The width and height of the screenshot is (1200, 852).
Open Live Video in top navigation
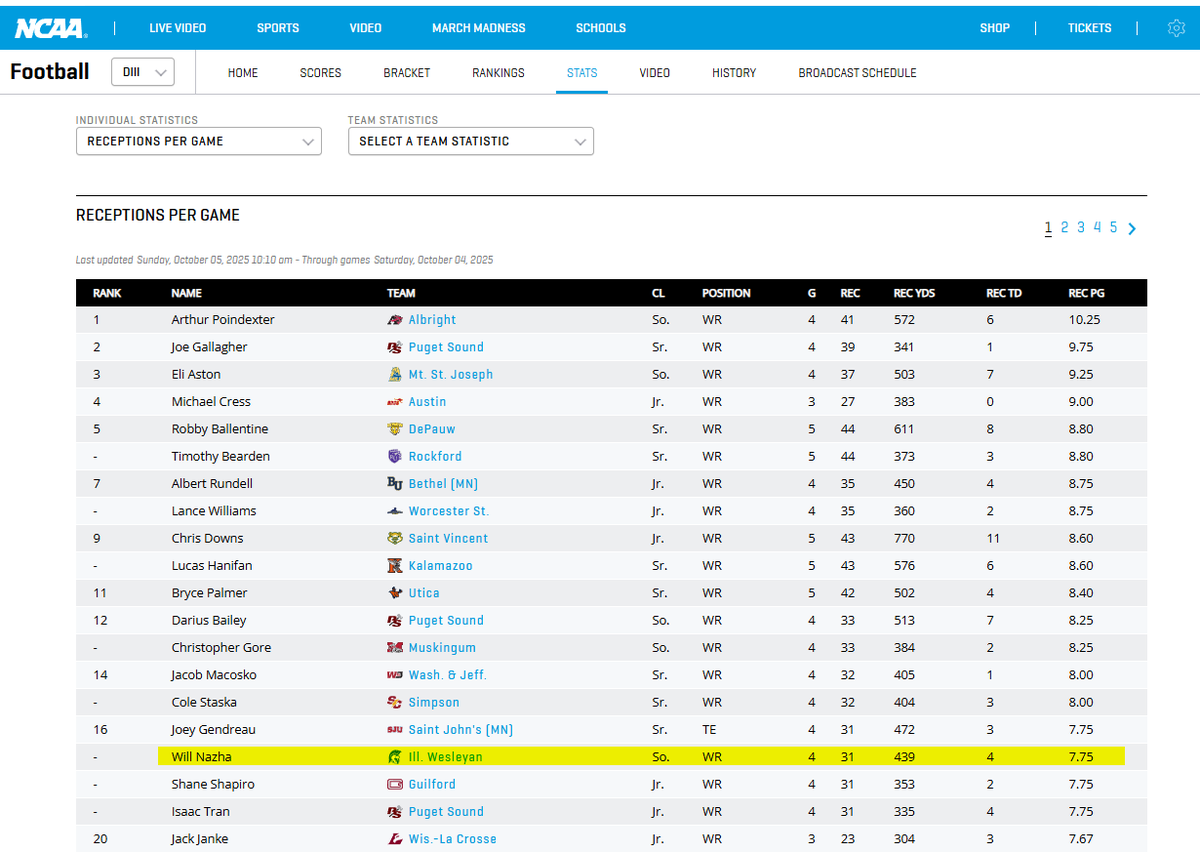[x=178, y=28]
